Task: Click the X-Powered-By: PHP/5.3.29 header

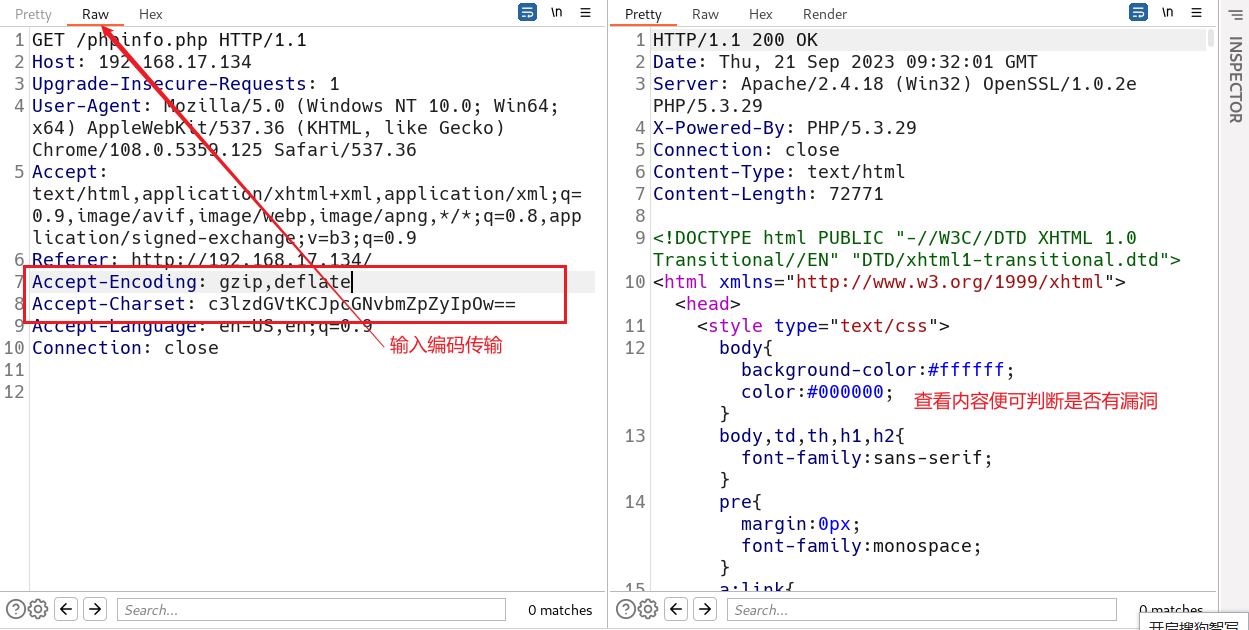Action: click(x=785, y=128)
